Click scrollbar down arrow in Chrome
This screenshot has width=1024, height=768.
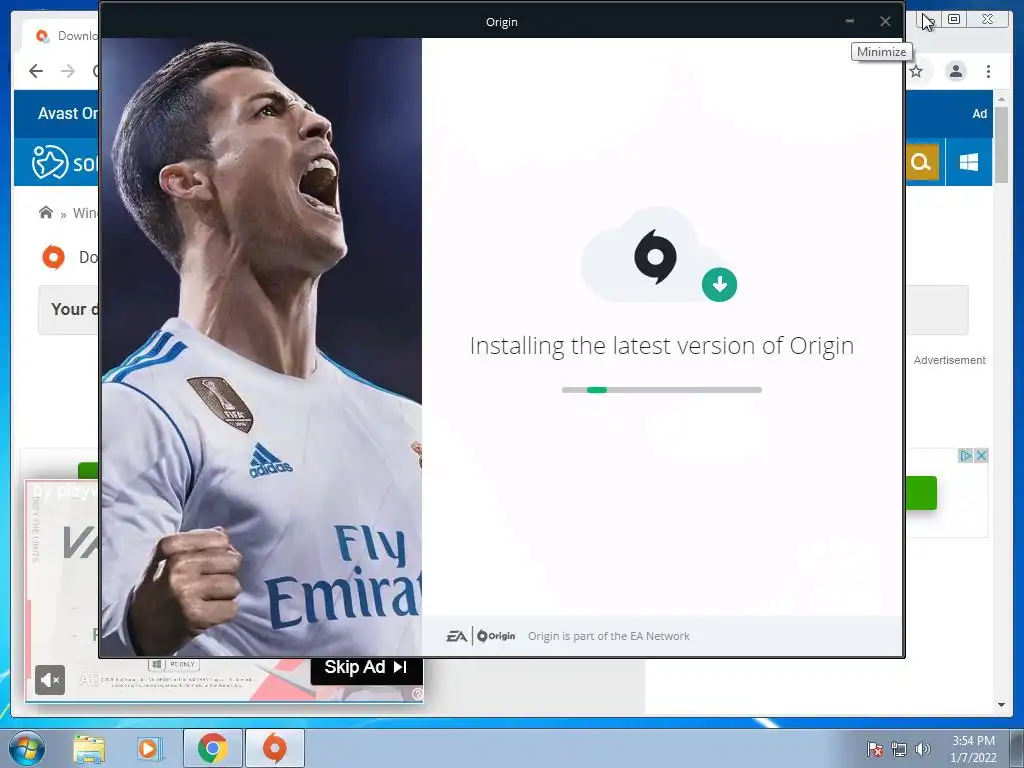click(1001, 705)
